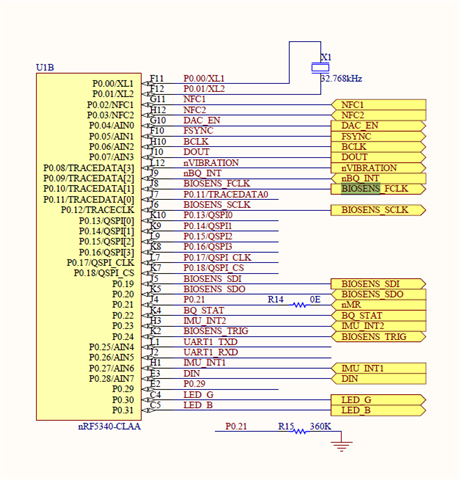Select the nMR port symbol
Image resolution: width=461 pixels, height=480 pixels.
[378, 305]
